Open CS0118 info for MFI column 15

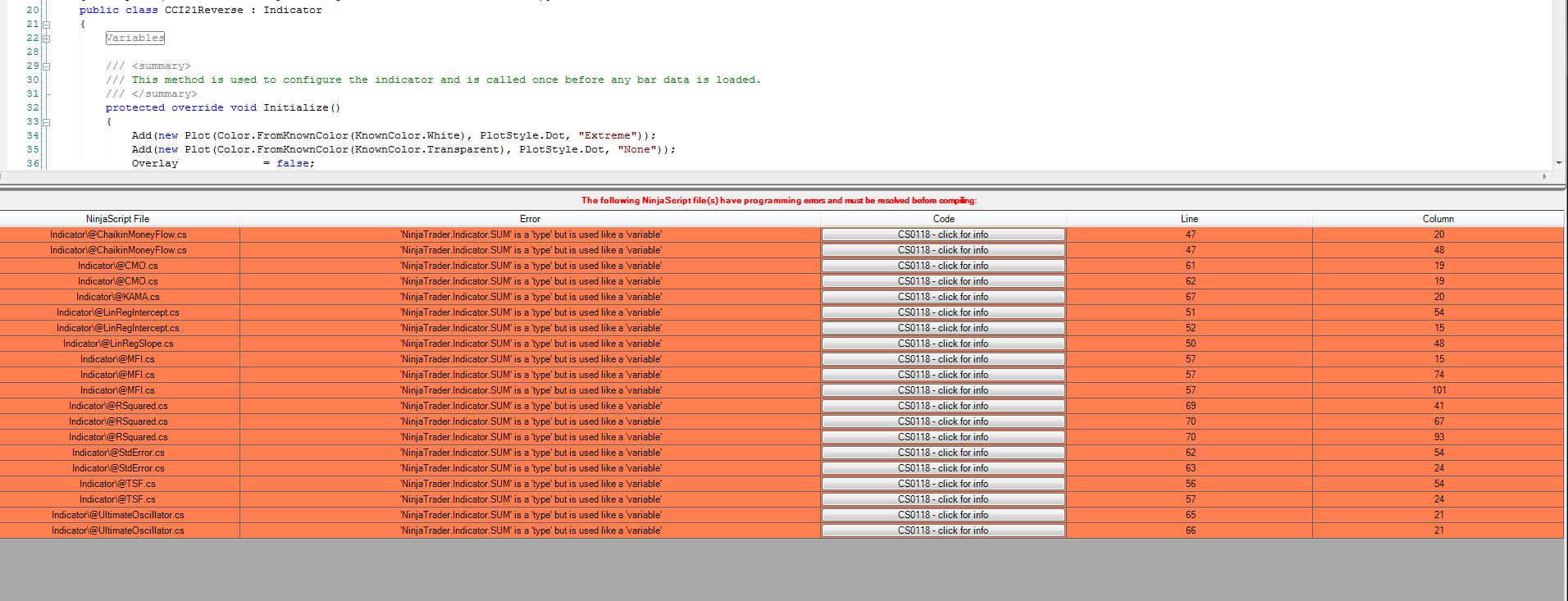point(943,359)
